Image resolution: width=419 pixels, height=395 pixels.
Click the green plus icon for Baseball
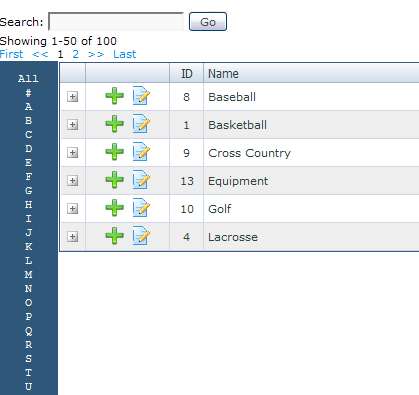pos(114,96)
